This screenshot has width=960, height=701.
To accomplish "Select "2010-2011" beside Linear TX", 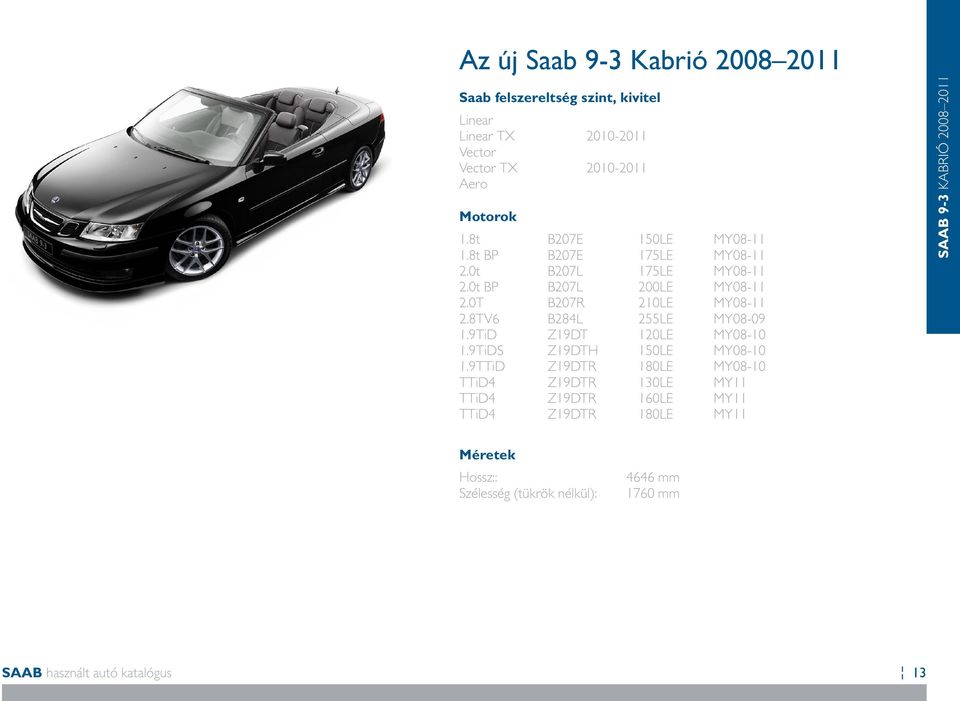I will pos(616,136).
